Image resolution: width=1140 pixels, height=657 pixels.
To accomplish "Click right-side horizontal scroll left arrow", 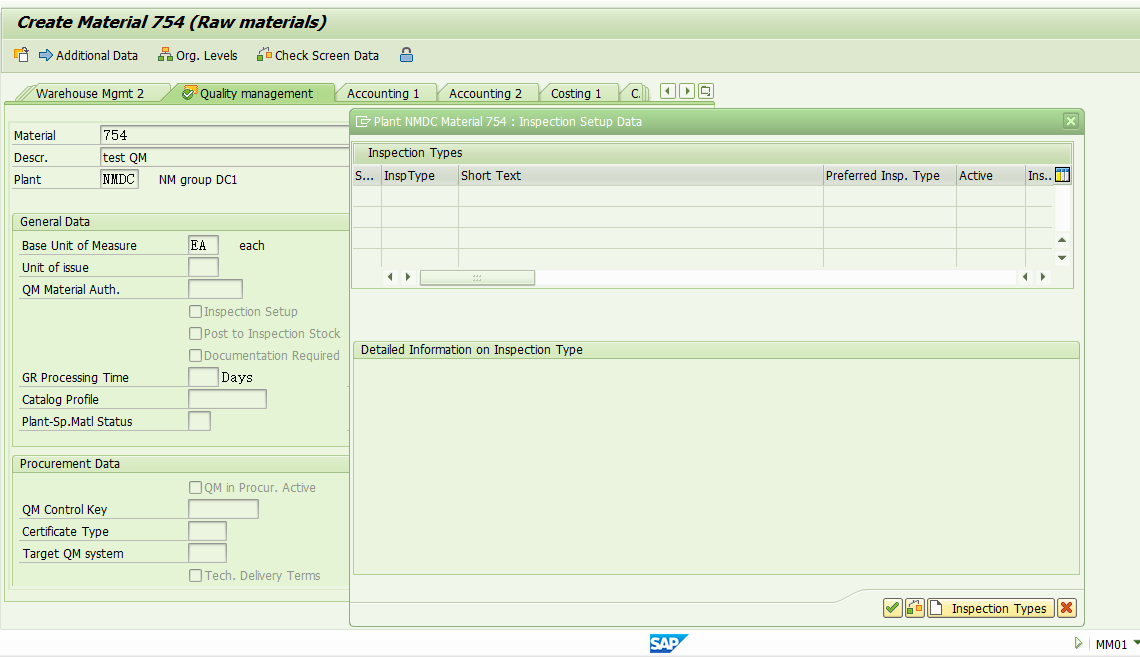I will [x=1025, y=277].
